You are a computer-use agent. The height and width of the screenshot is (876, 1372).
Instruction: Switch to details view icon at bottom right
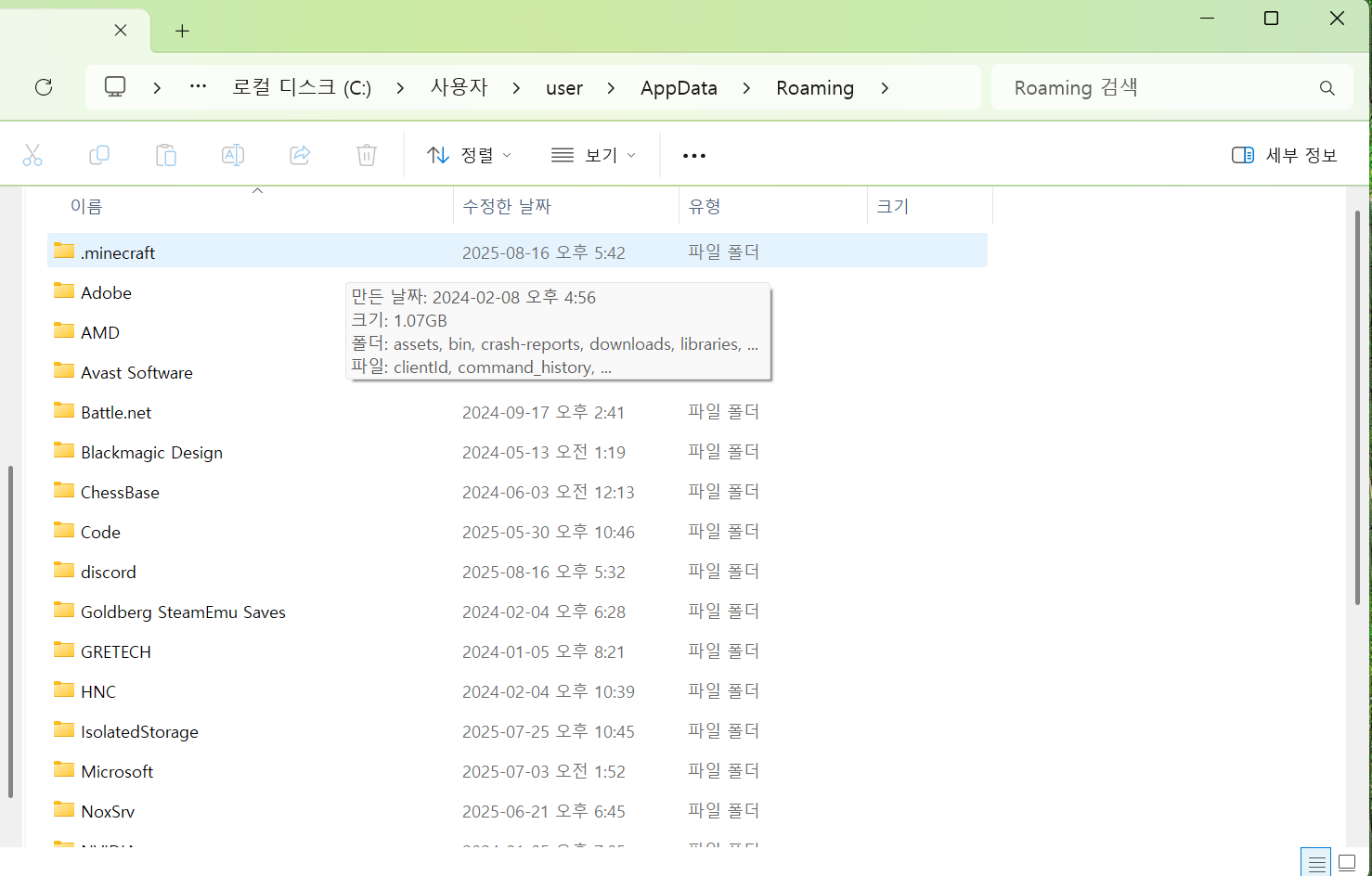pyautogui.click(x=1316, y=863)
